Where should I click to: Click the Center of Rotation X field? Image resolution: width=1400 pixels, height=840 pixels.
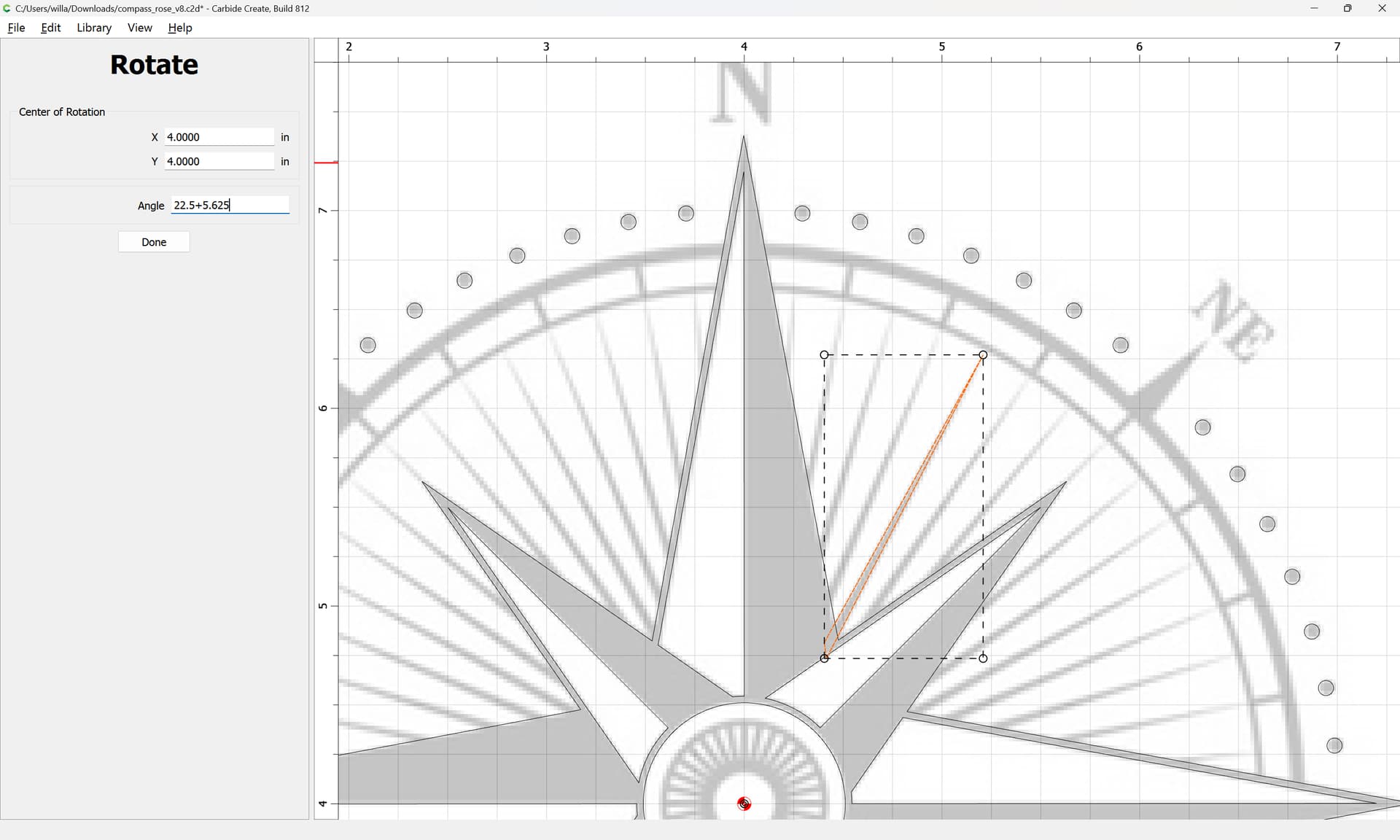click(x=219, y=137)
